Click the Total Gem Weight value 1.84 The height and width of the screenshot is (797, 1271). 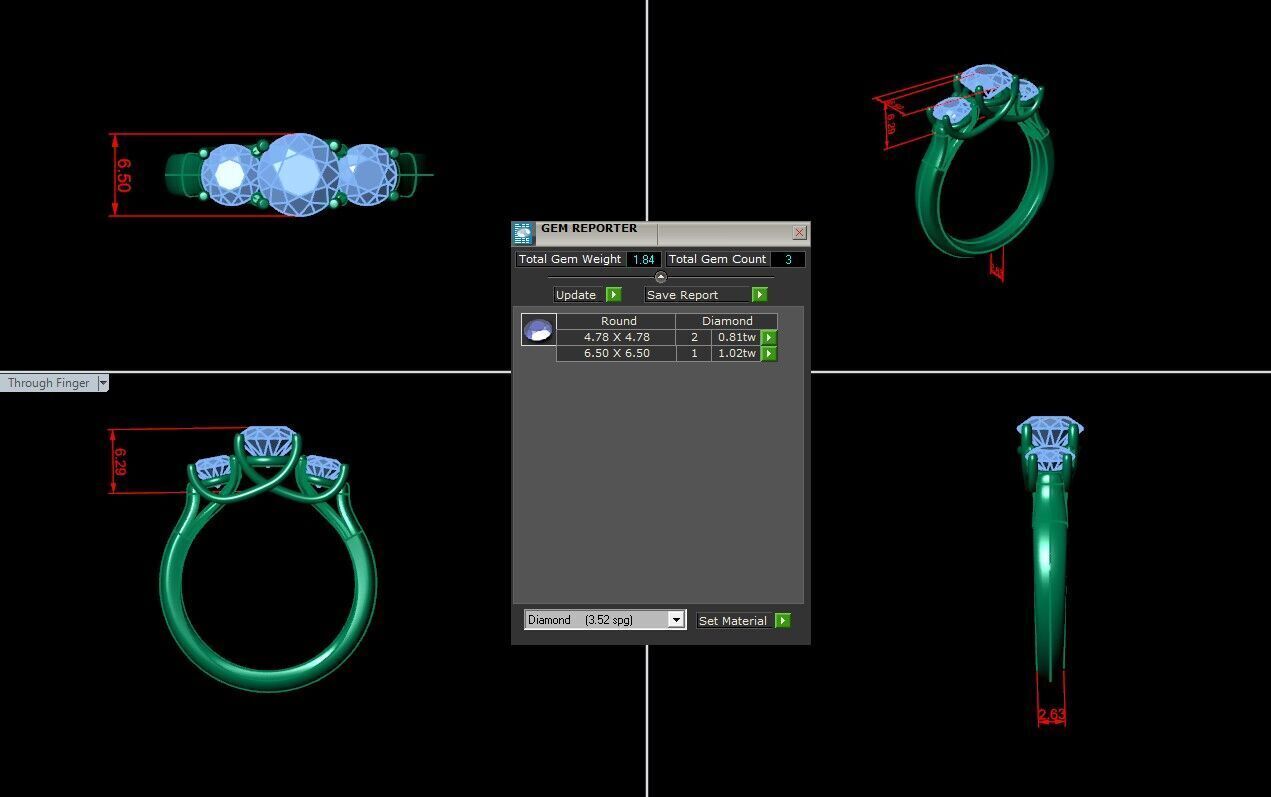[x=644, y=259]
